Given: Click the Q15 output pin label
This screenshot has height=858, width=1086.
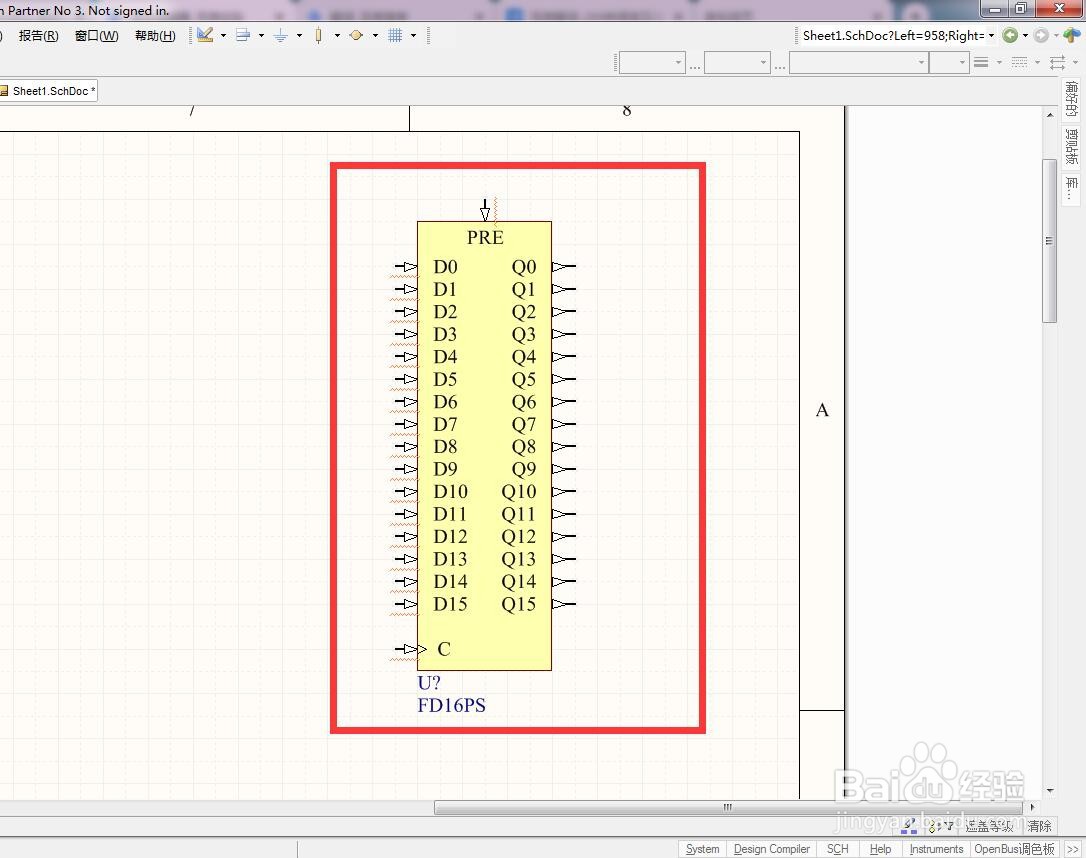Looking at the screenshot, I should coord(519,604).
